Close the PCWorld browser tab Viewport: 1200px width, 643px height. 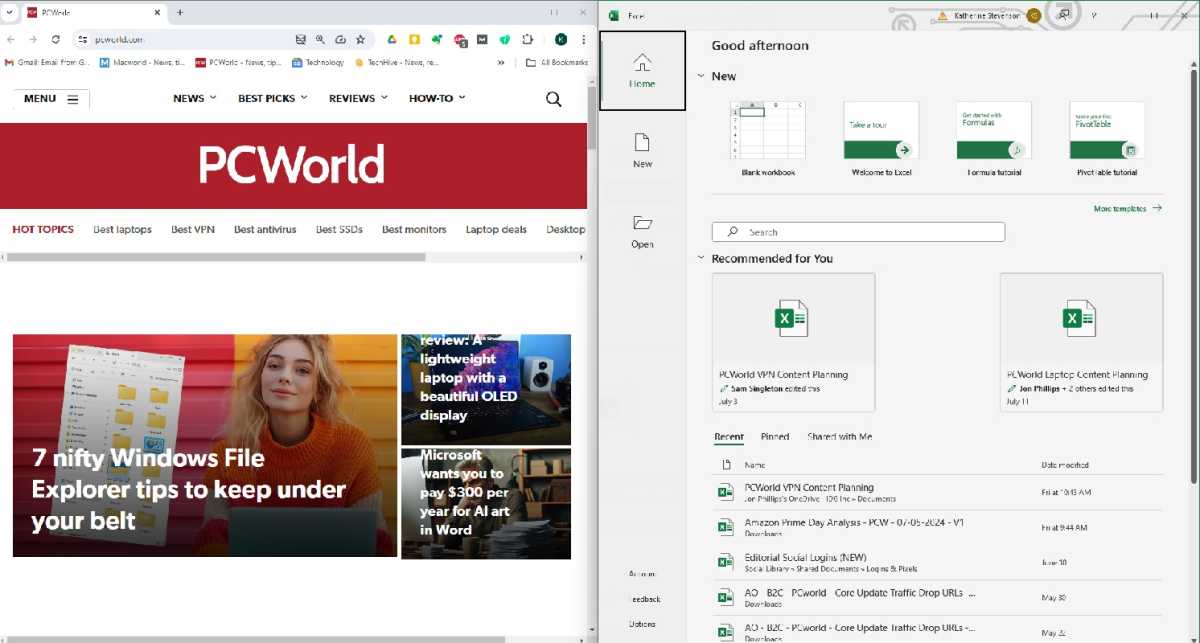[158, 12]
